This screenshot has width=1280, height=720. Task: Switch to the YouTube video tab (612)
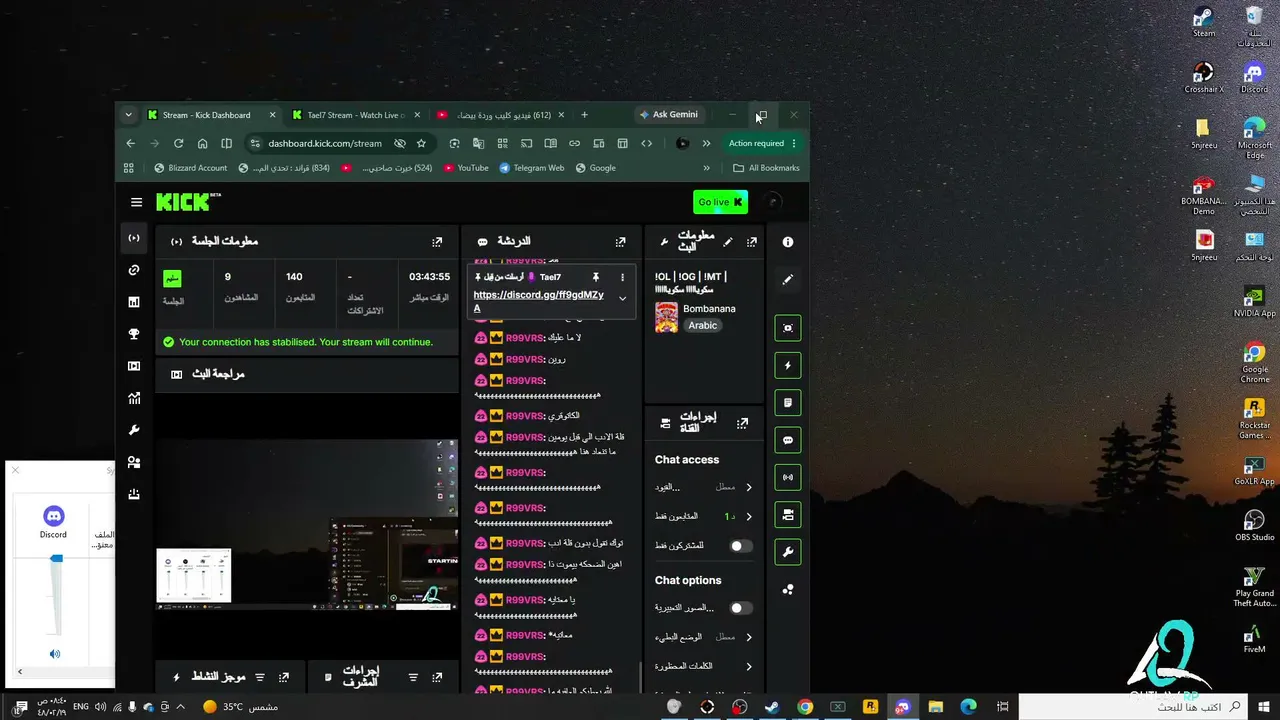click(x=500, y=115)
